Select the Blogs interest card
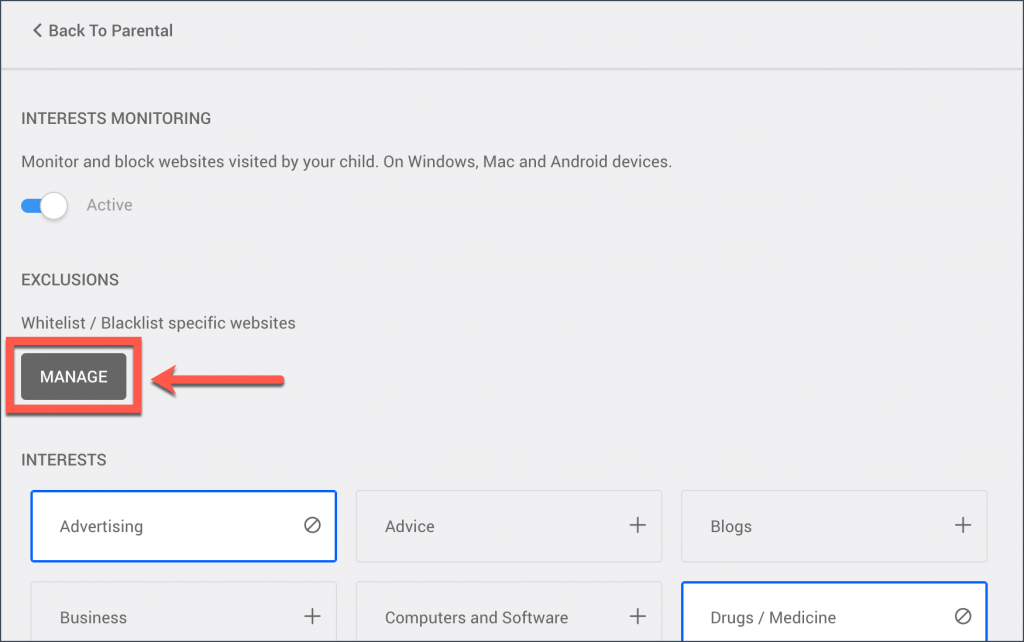 click(834, 526)
